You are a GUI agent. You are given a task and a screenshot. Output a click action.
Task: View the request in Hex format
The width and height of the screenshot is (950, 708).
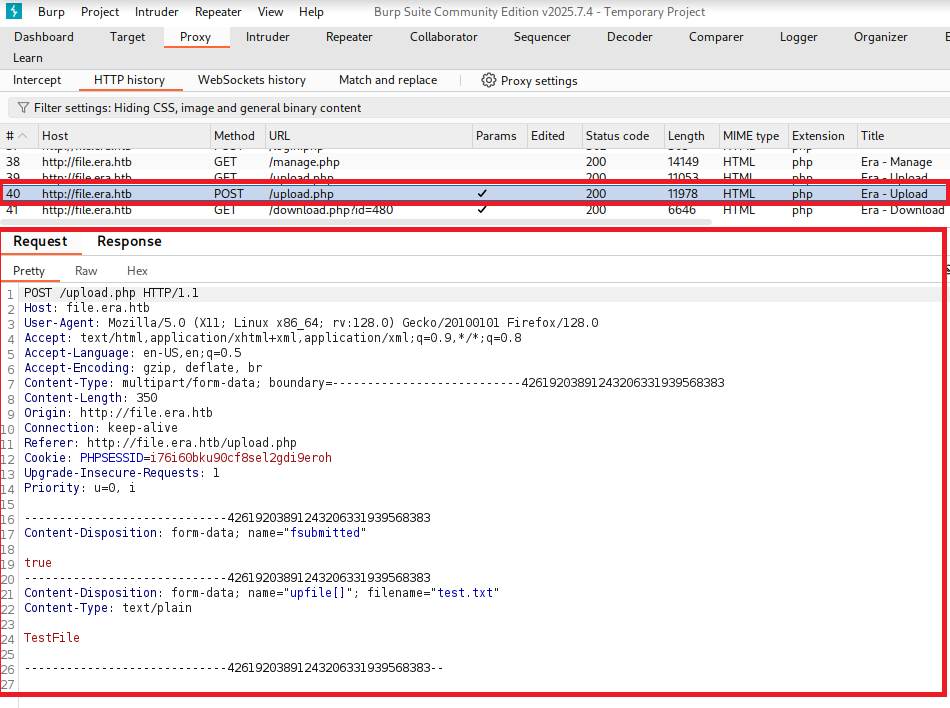(137, 271)
